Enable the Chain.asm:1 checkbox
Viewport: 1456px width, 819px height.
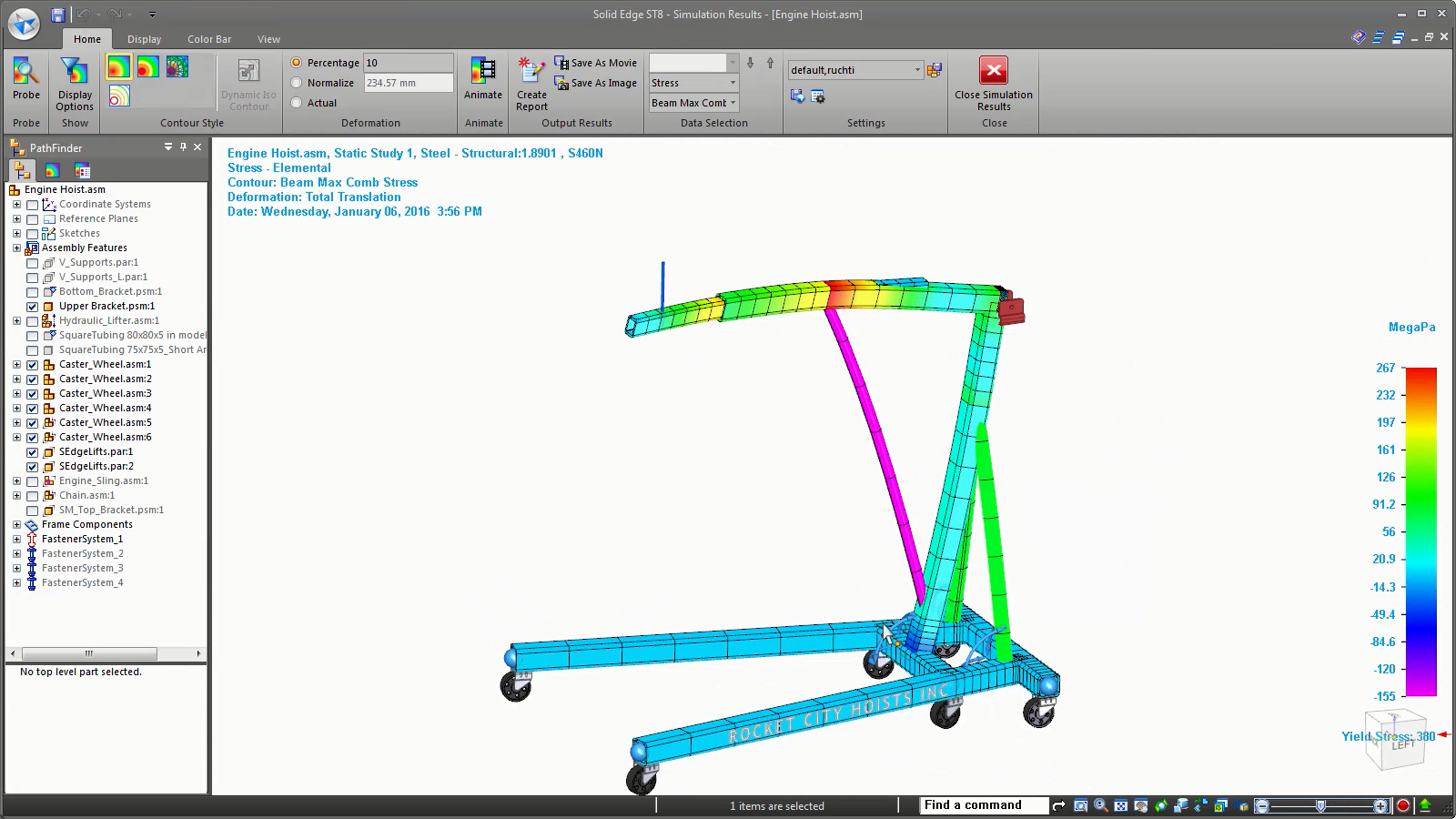[33, 496]
